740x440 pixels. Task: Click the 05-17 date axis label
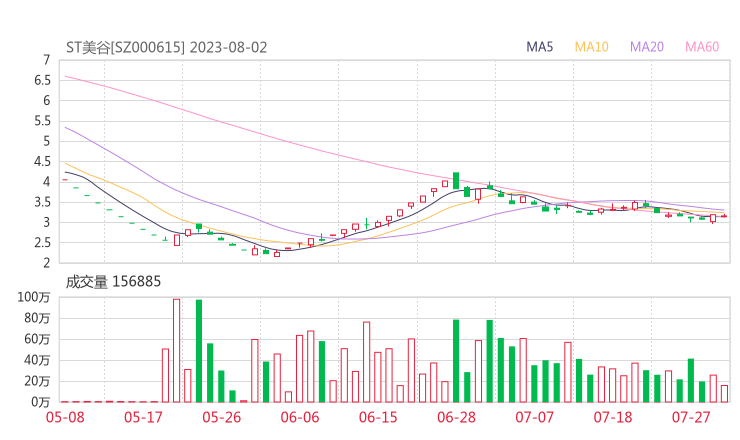click(x=143, y=417)
